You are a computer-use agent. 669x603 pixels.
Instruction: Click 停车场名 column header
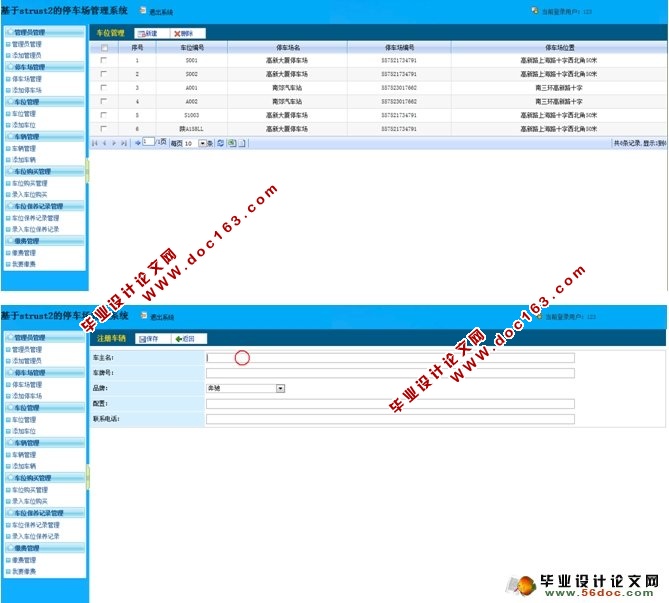[288, 48]
